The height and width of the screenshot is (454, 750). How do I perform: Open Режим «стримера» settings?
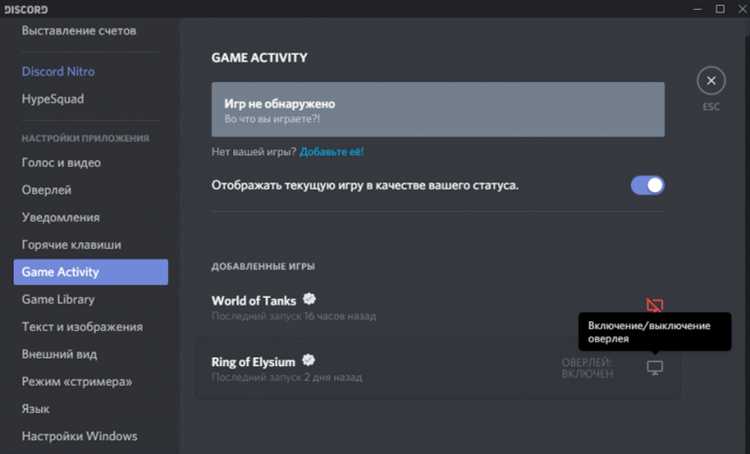point(77,381)
